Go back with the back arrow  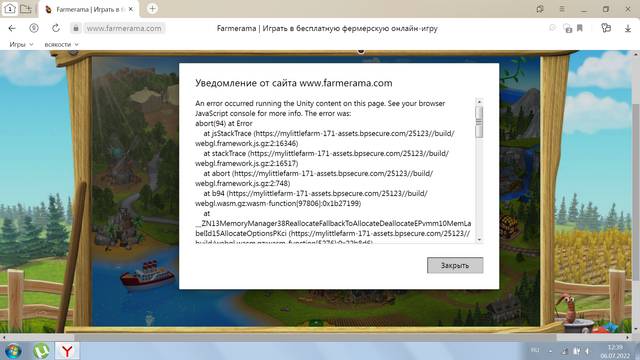12,28
